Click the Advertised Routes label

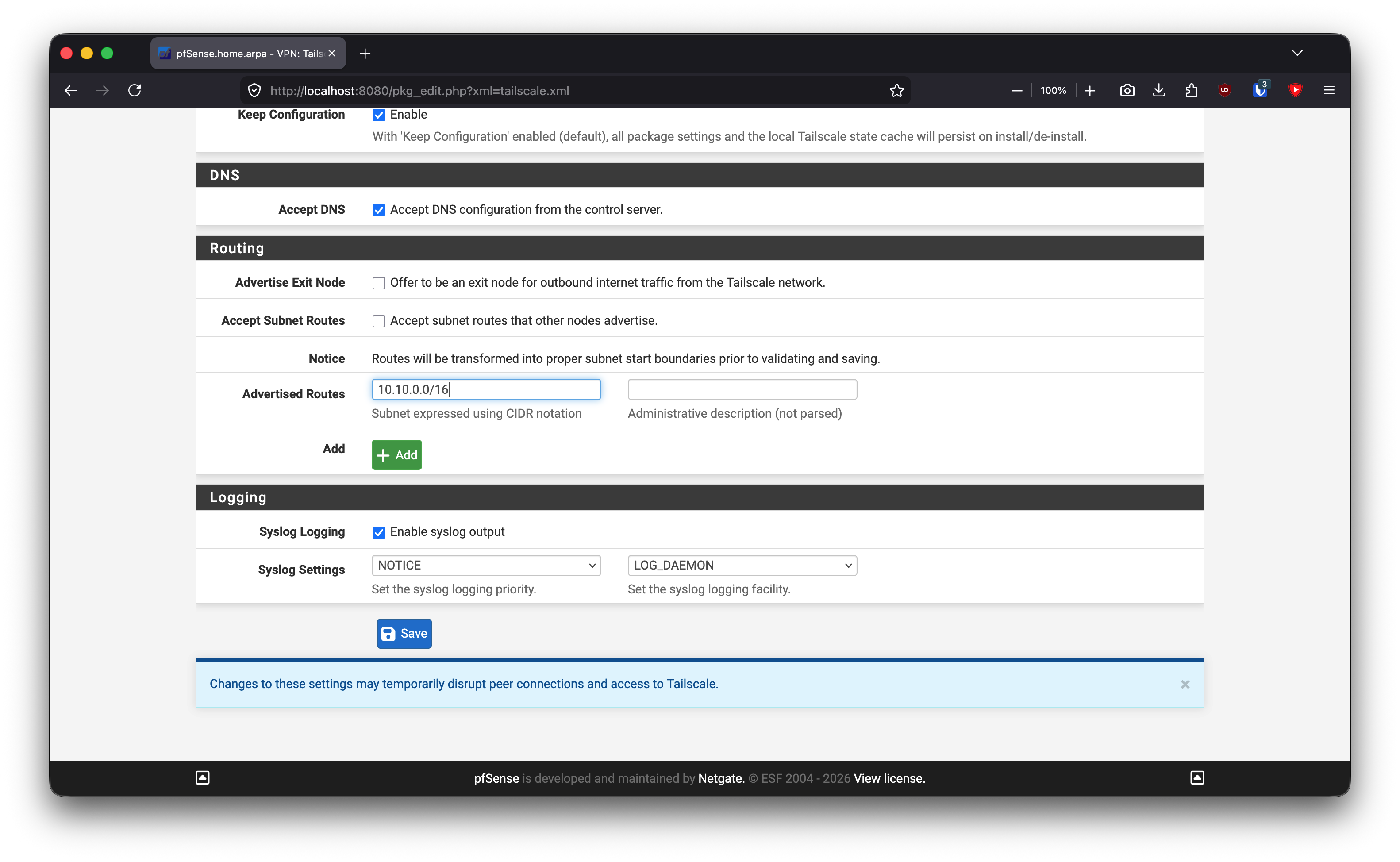point(293,394)
